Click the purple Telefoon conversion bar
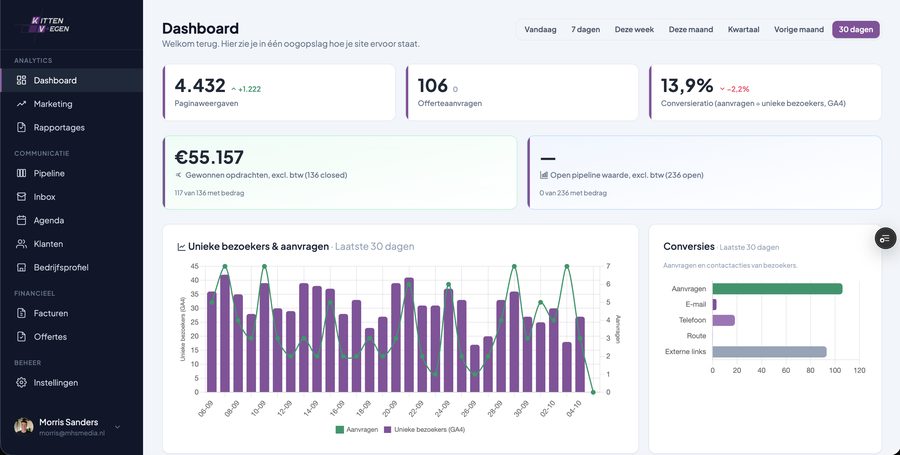Image resolution: width=900 pixels, height=455 pixels. coord(723,320)
